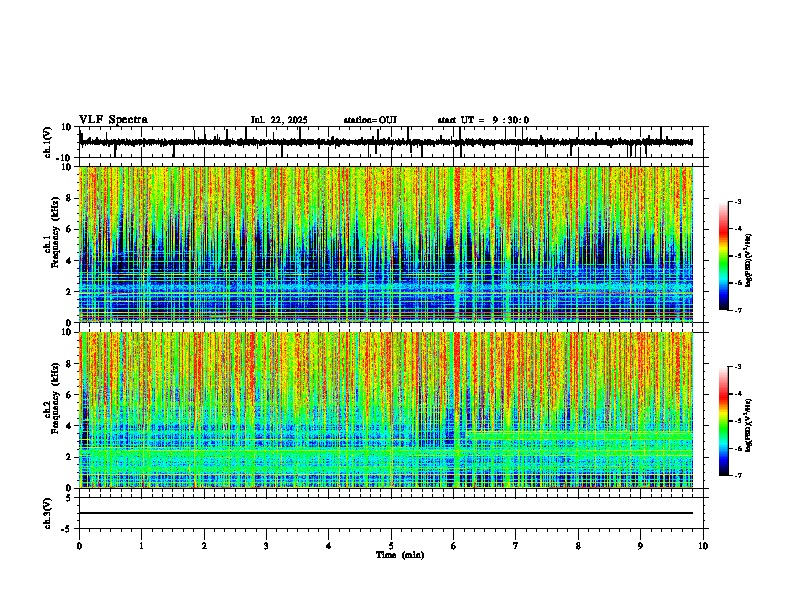Image resolution: width=792 pixels, height=612 pixels.
Task: Click the '2' kHz tick on ch.1 spectrogram
Action: pos(69,291)
